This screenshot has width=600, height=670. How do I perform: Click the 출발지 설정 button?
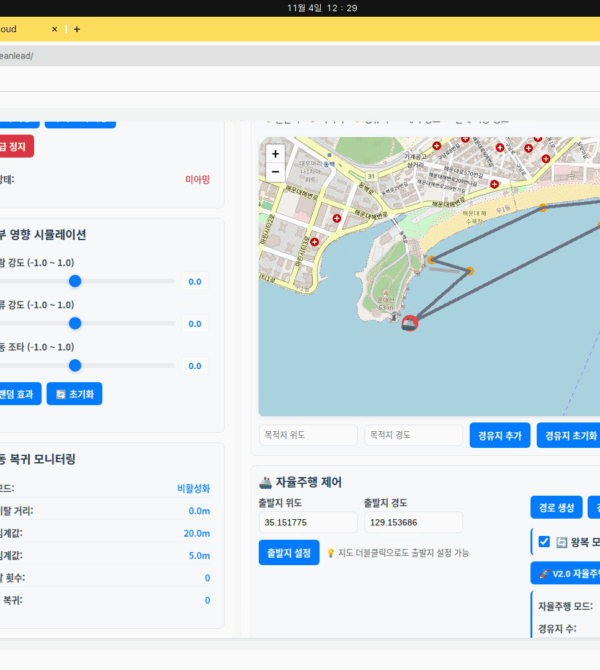(x=288, y=552)
